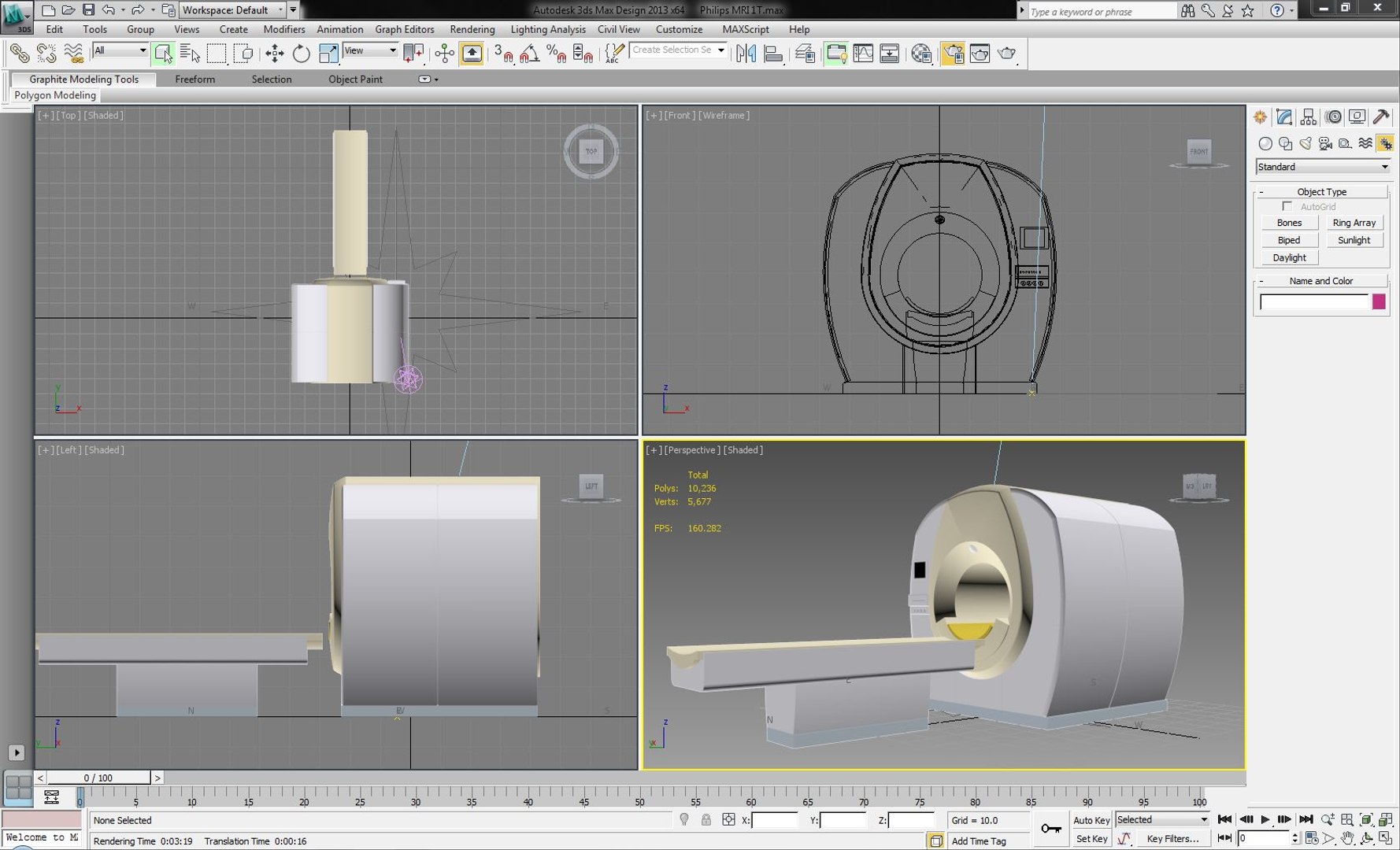Toggle the 3D Snaps button
This screenshot has width=1400, height=850.
[503, 54]
